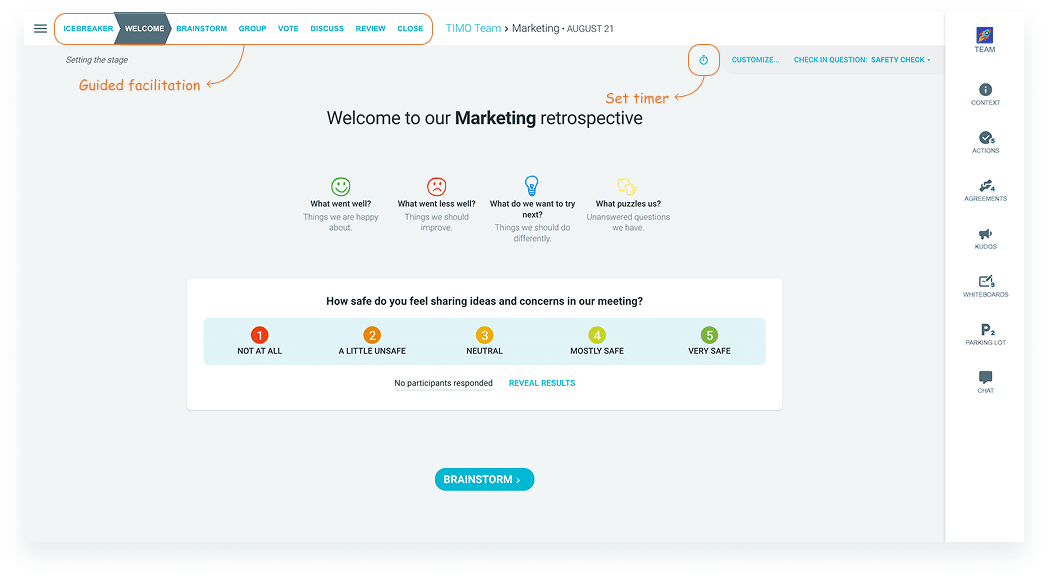
Task: Switch to the Close stage
Action: 410,29
